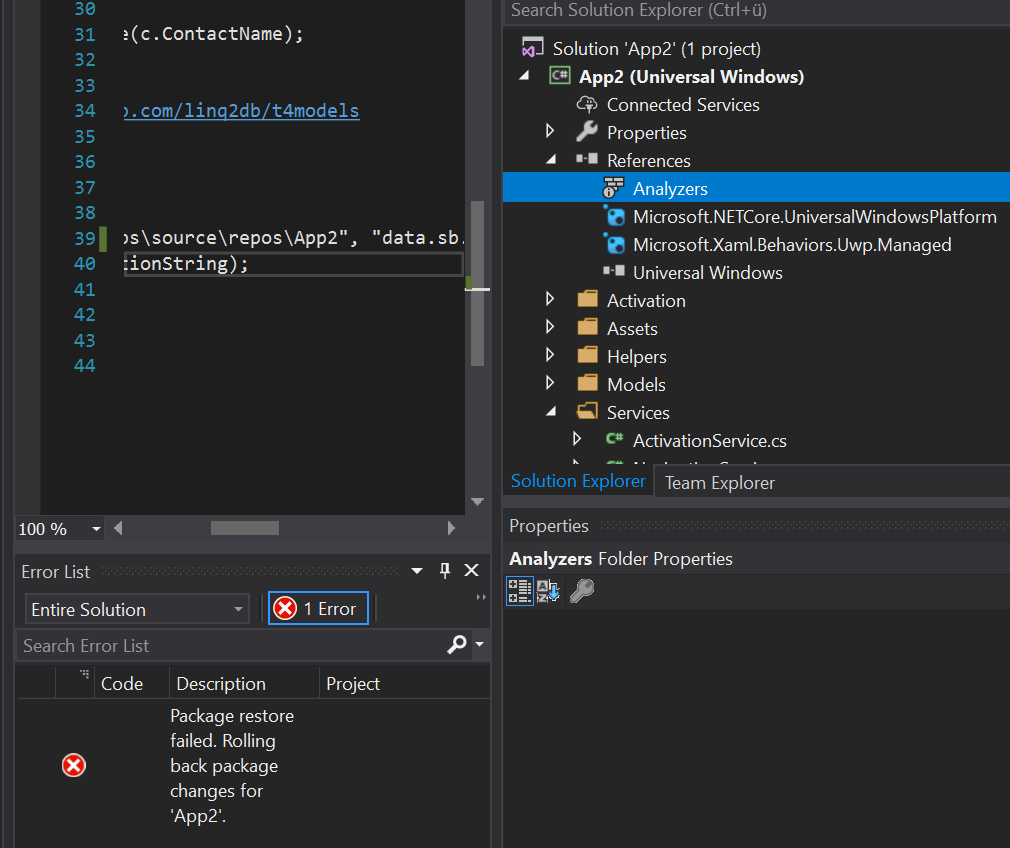This screenshot has height=848, width=1010.
Task: Open Property Pages via wrench icon
Action: 582,591
